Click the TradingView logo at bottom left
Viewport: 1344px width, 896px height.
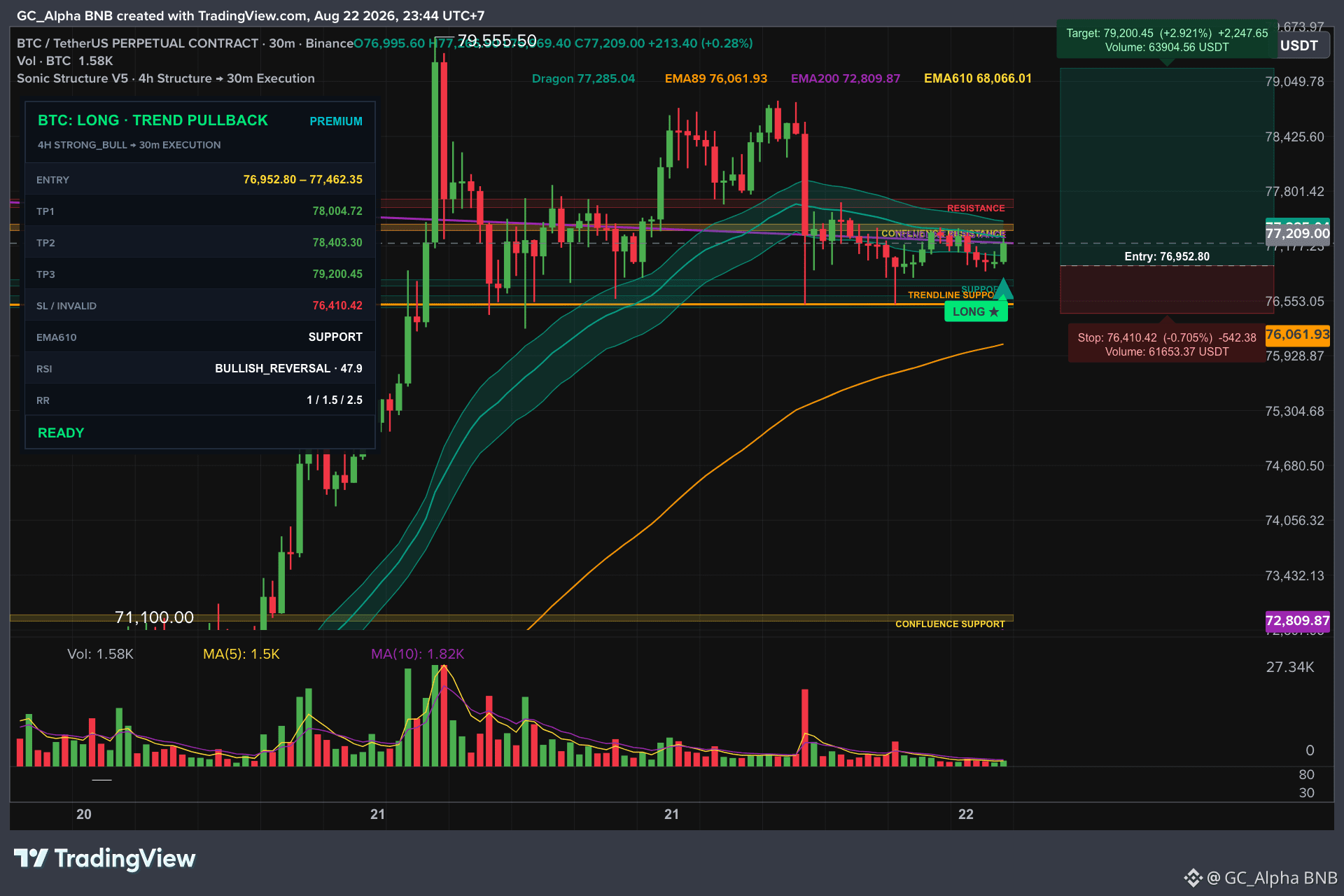[105, 858]
